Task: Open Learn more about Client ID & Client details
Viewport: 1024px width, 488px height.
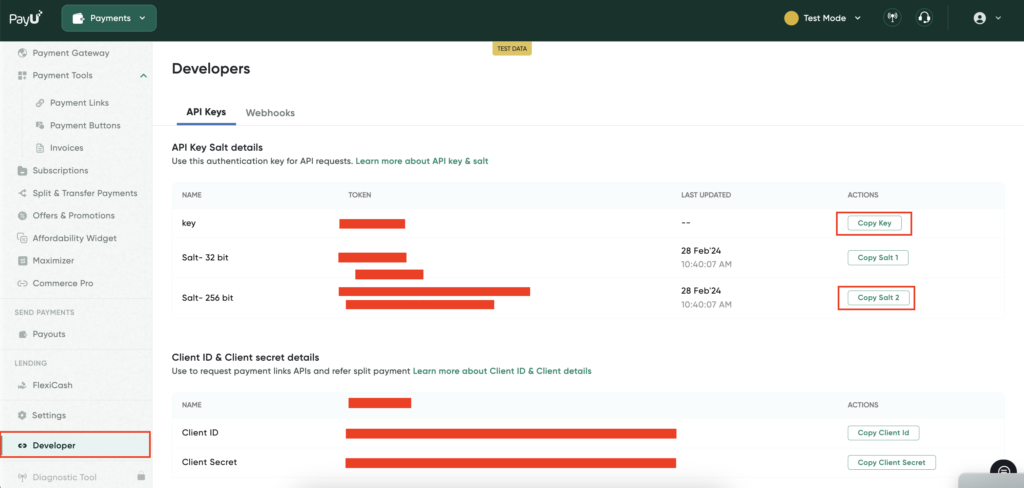Action: 502,371
